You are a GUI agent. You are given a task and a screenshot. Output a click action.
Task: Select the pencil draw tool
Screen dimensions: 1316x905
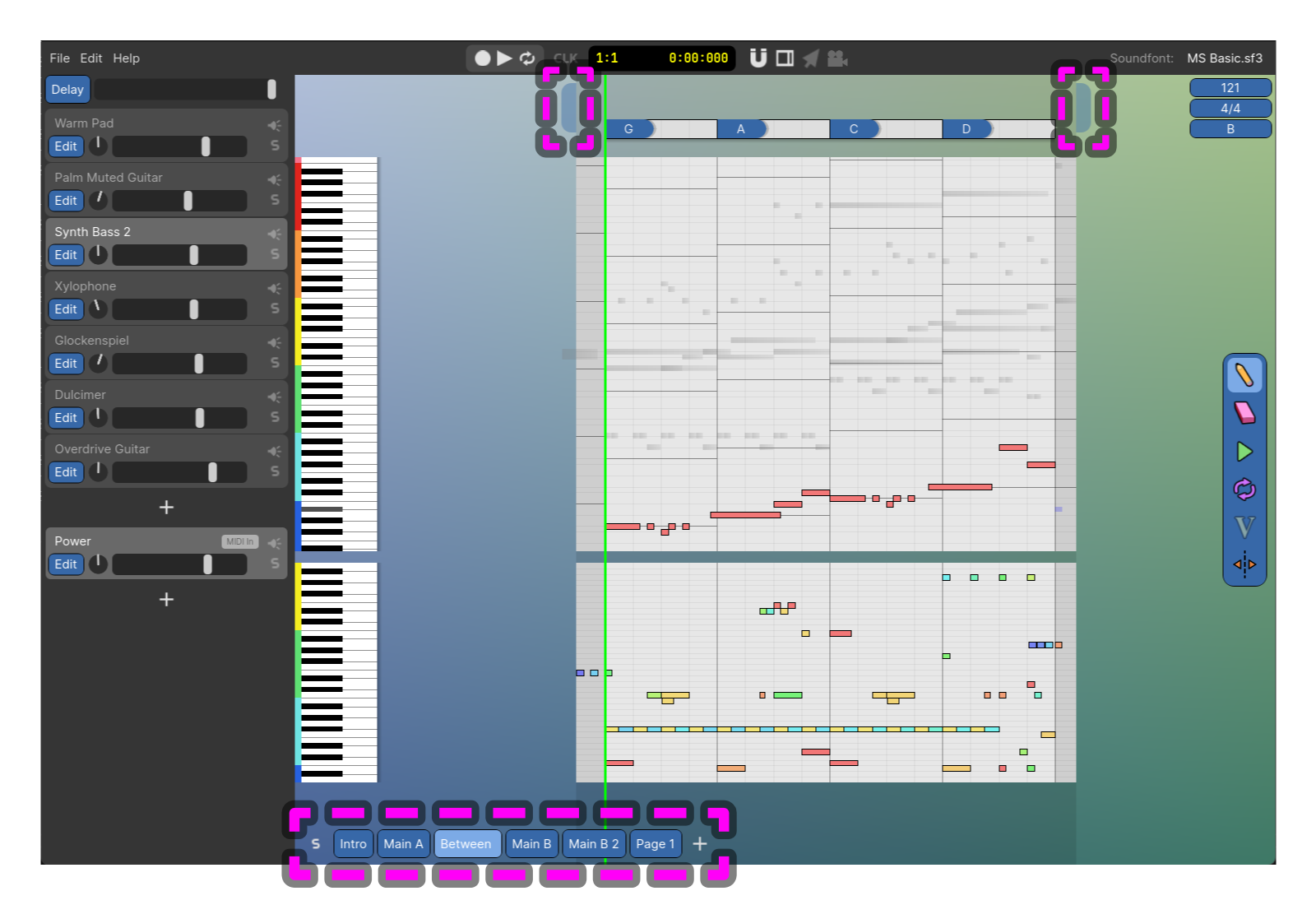tap(1244, 375)
